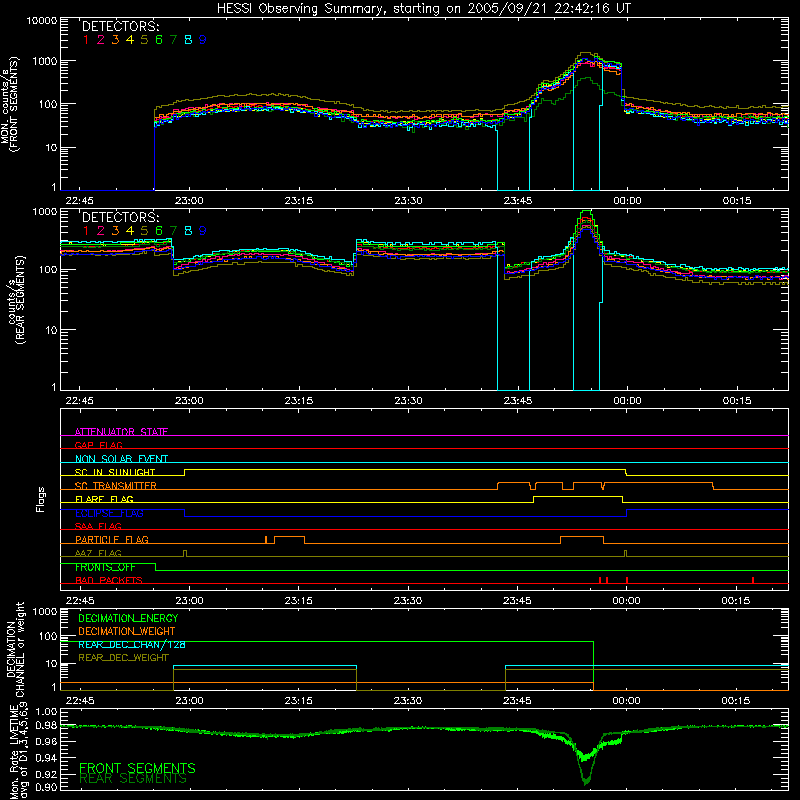800x800 pixels.
Task: Click the DECIMATION_WEIGHT legend label
Action: tap(127, 631)
